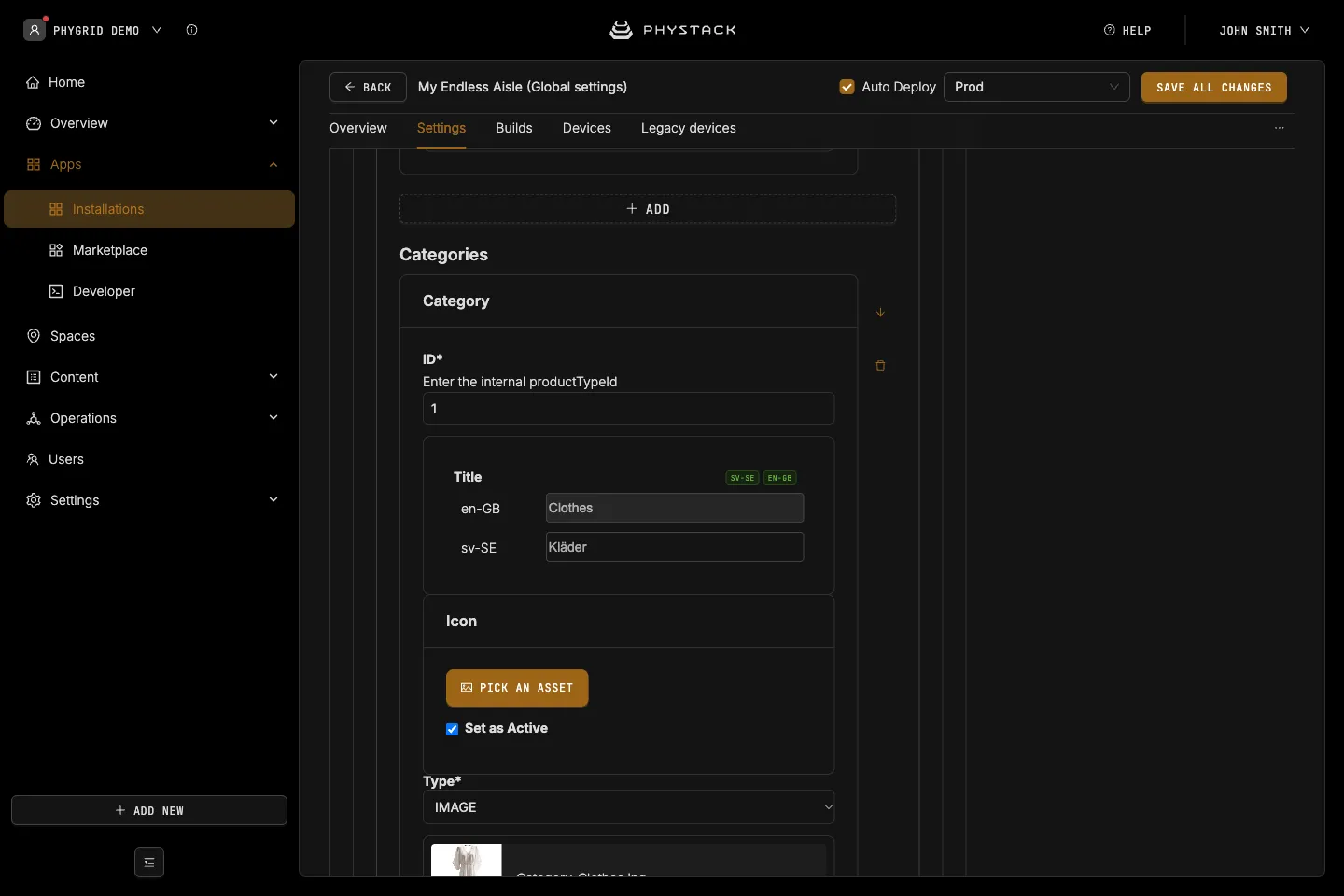Open the Prod environment dropdown
The image size is (1344, 896).
(1037, 87)
